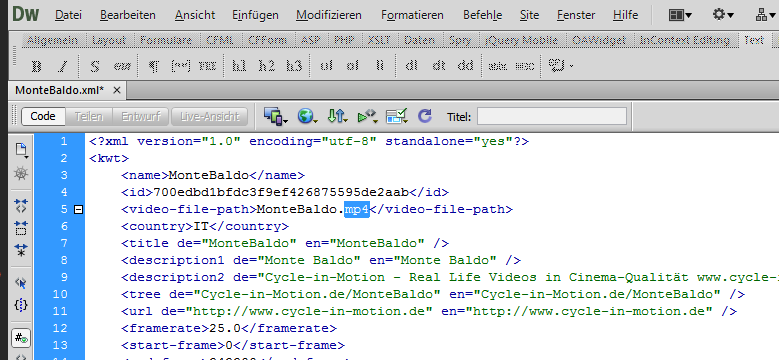Click into the Titel input field

click(552, 116)
